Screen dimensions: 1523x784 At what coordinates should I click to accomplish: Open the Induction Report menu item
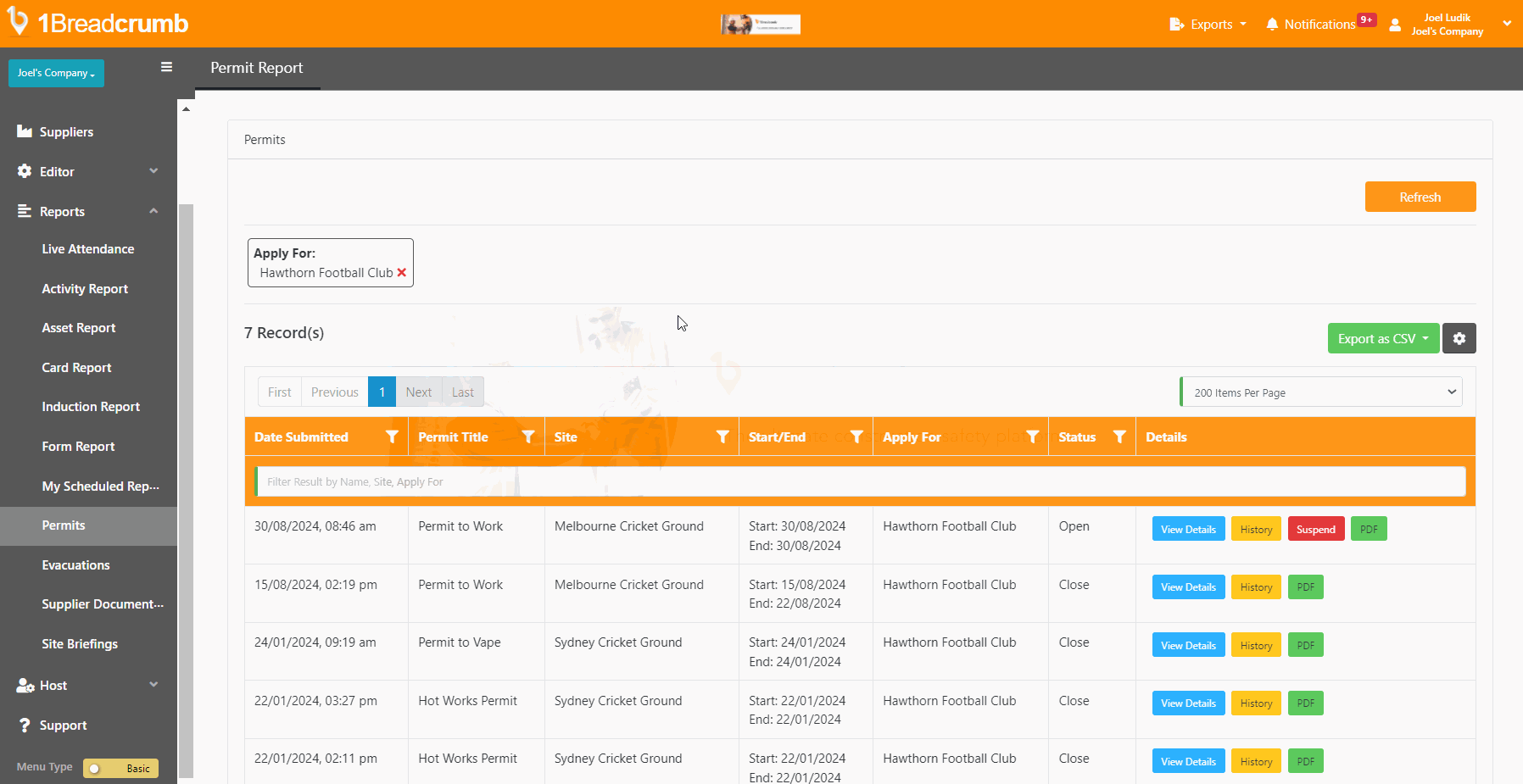[91, 407]
